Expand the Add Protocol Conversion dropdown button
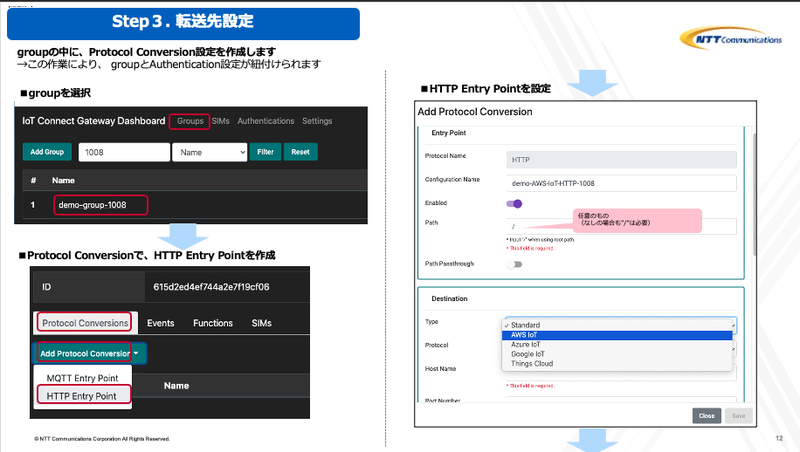800x452 pixels. coord(90,353)
